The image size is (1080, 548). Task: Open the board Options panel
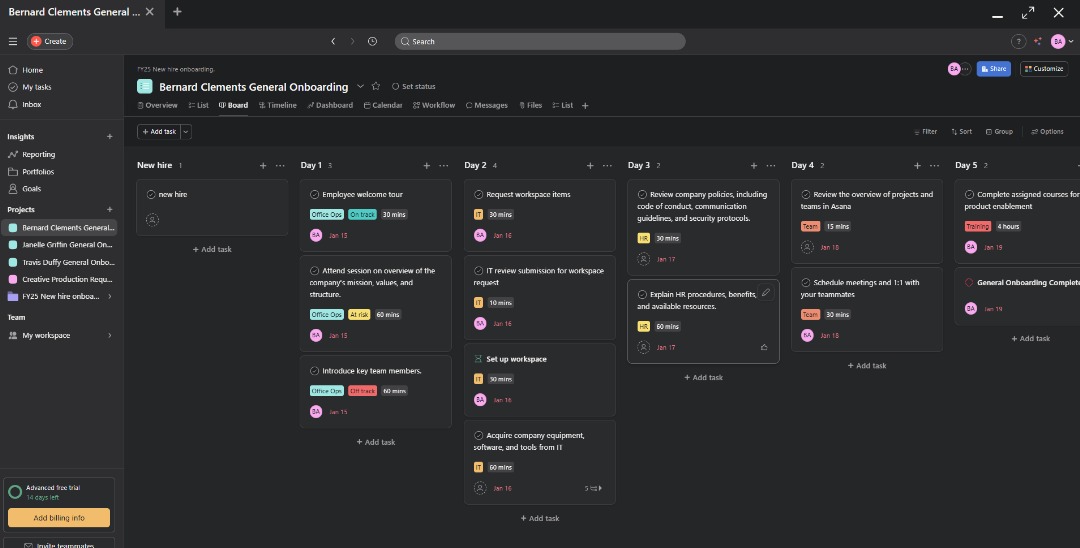coord(1047,131)
